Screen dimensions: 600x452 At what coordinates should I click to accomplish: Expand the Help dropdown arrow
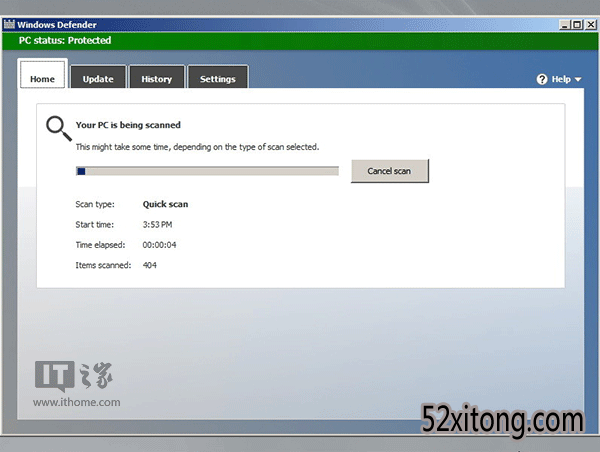tap(578, 80)
